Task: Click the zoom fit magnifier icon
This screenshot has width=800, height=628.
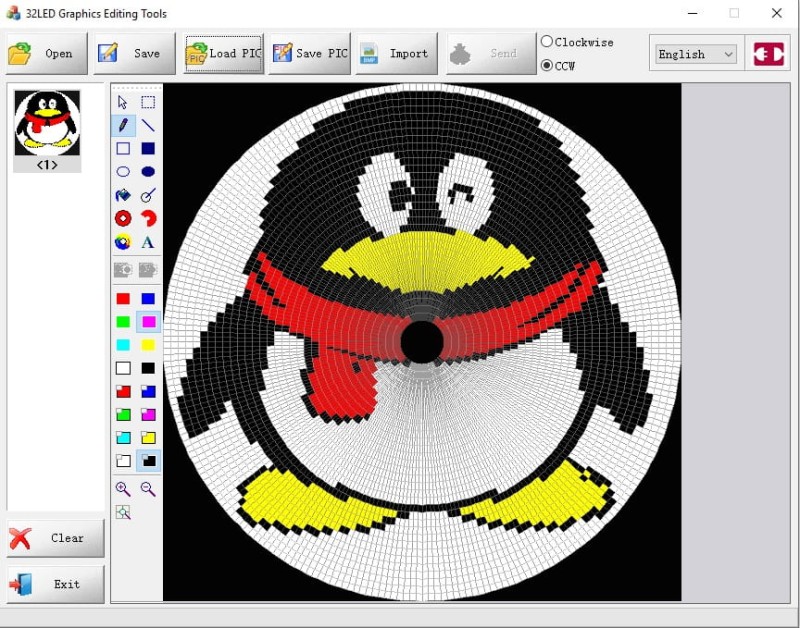Action: (x=123, y=512)
